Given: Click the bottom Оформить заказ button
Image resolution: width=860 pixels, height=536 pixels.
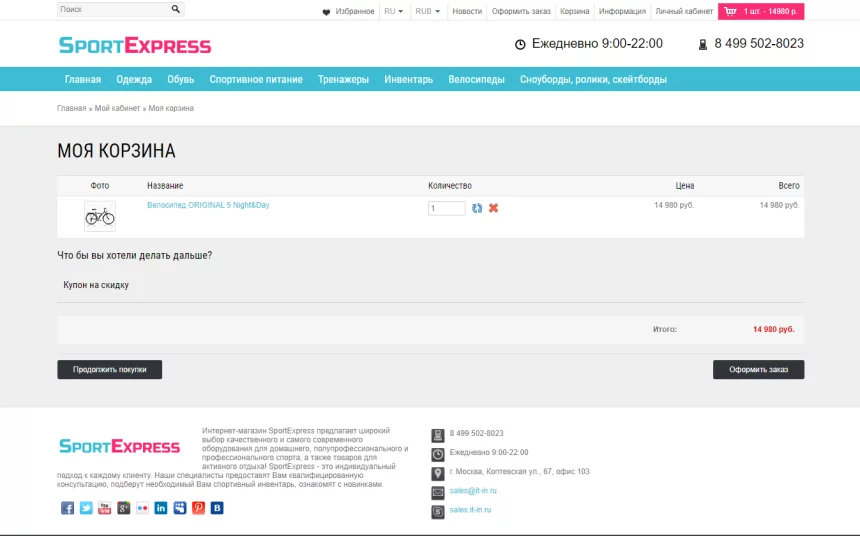Looking at the screenshot, I should click(758, 370).
